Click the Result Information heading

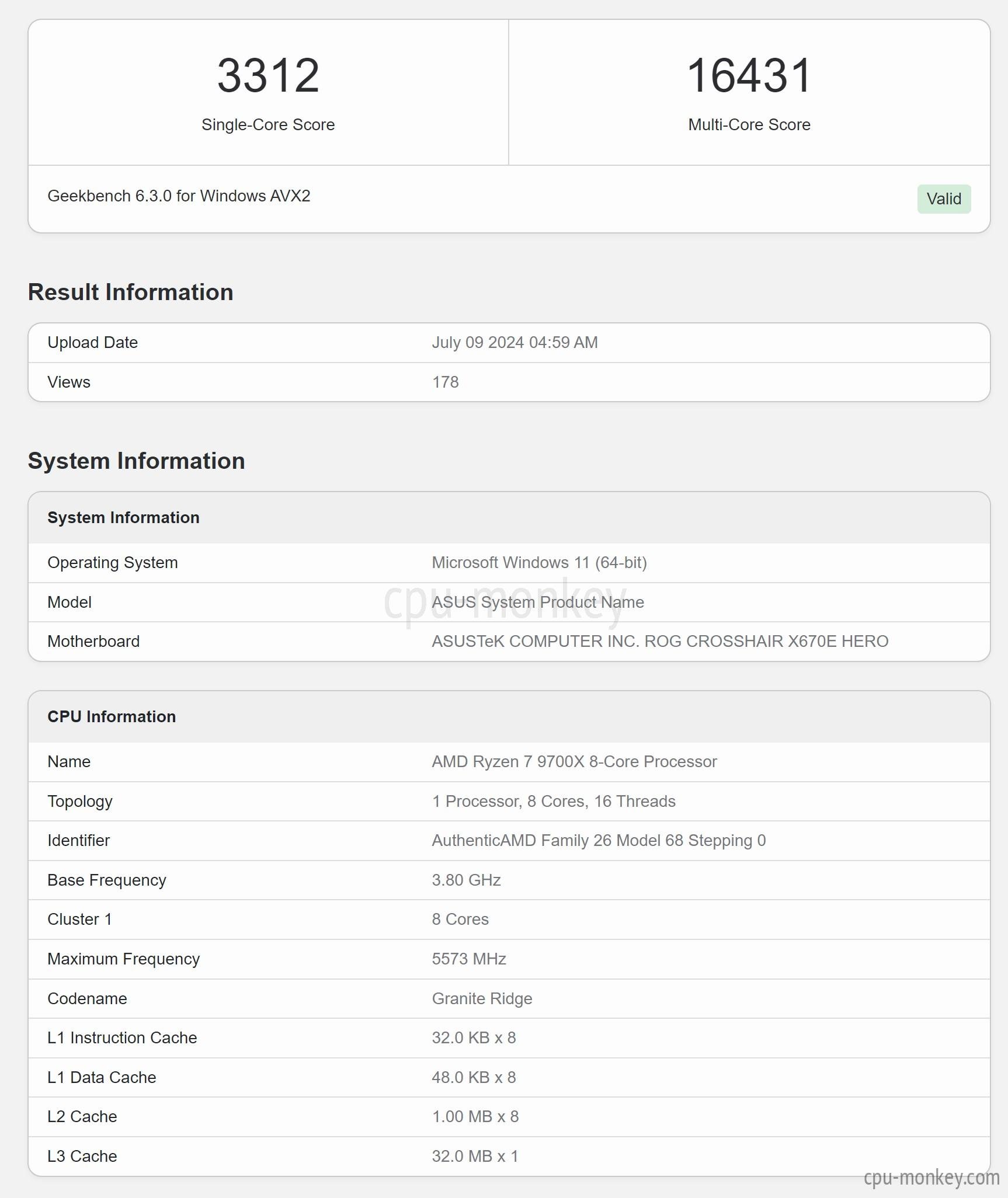click(x=131, y=292)
